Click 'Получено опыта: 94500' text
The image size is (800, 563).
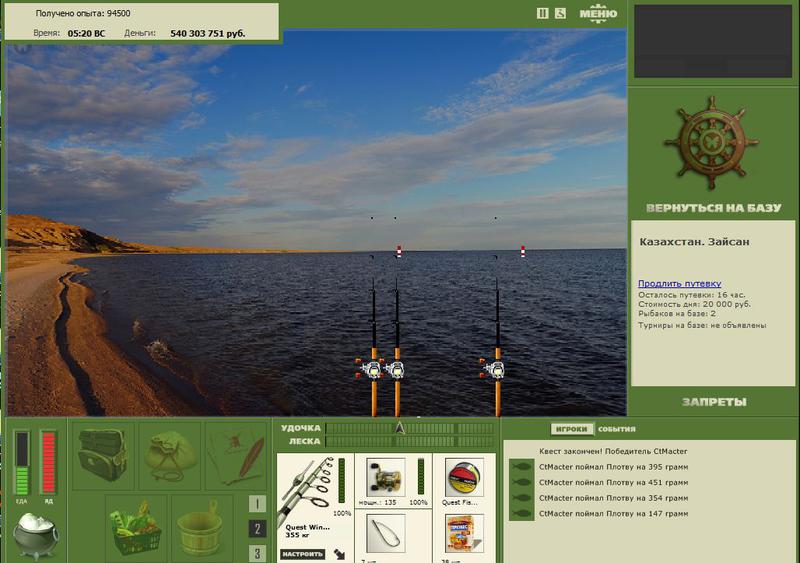click(83, 13)
